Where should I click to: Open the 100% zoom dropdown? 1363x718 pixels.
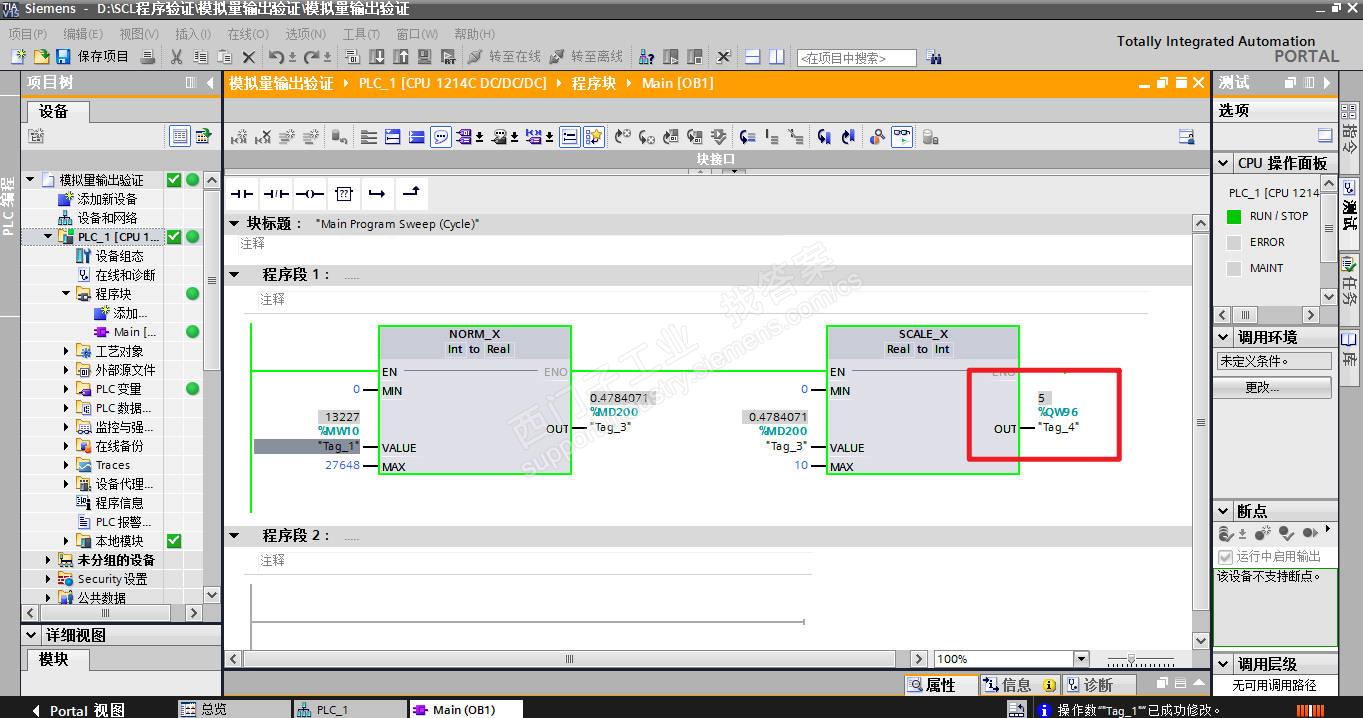tap(1080, 659)
